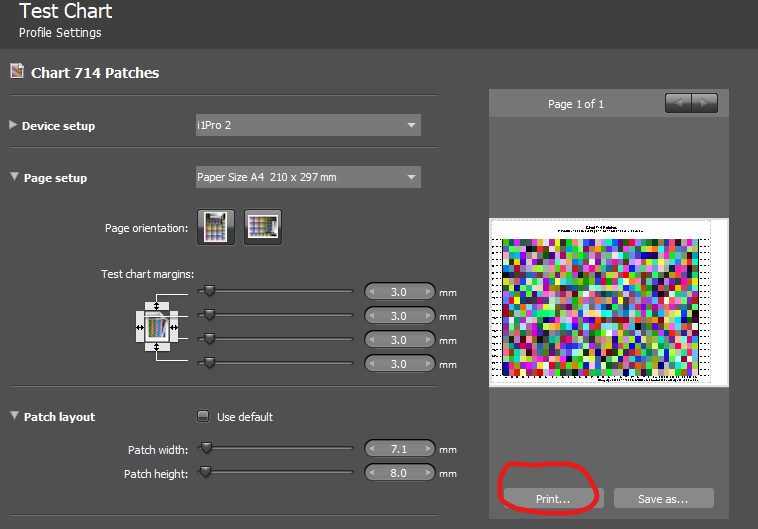Select portrait page orientation icon
Screen dimensions: 758x529
[x=218, y=227]
